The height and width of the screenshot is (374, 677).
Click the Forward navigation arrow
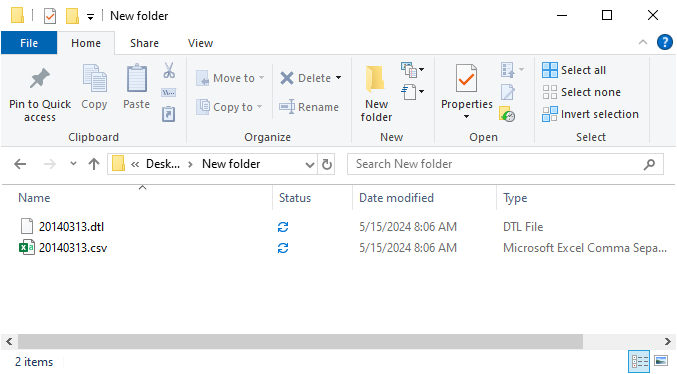pos(50,164)
